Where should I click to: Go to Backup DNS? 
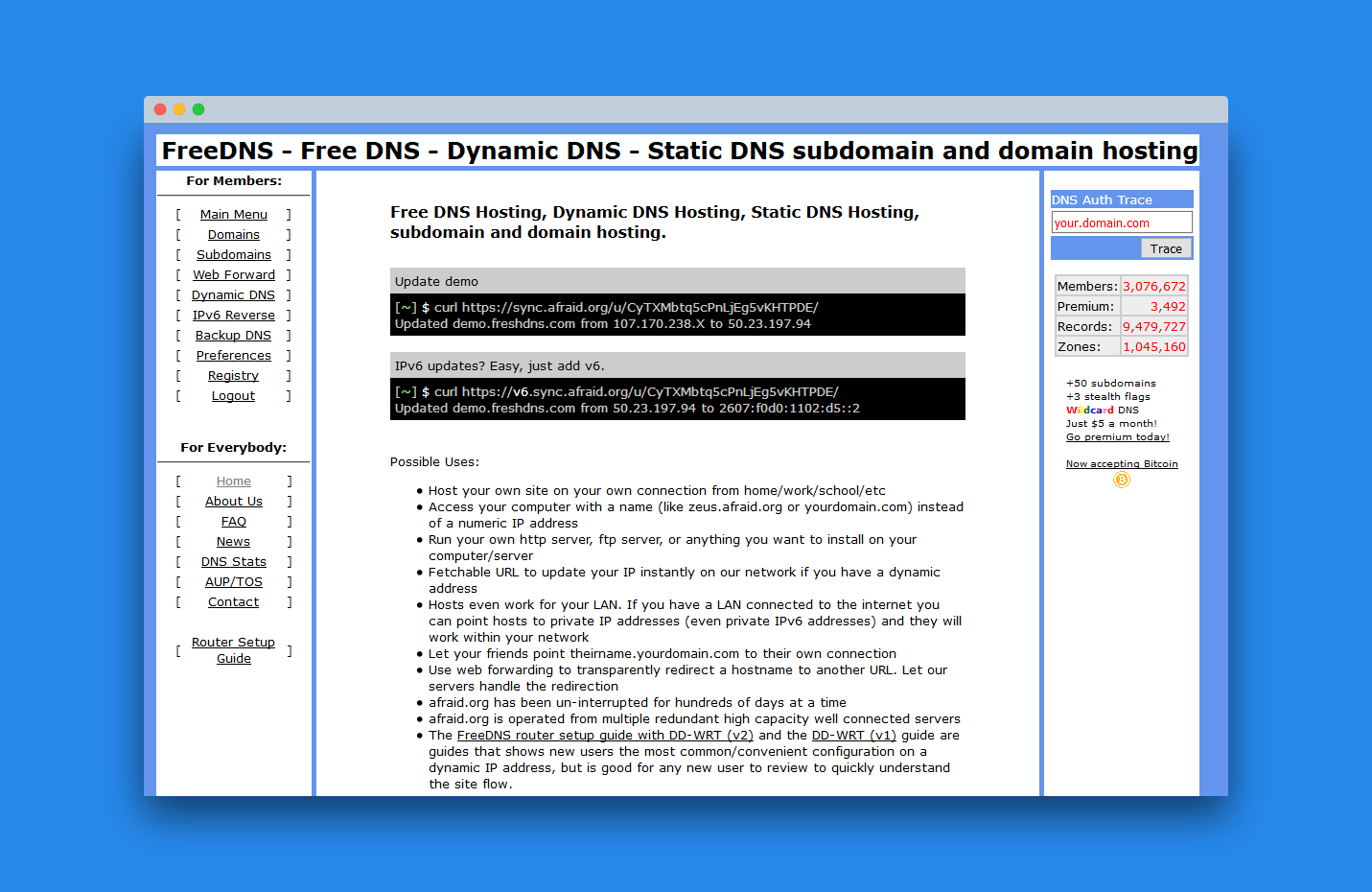pyautogui.click(x=234, y=336)
